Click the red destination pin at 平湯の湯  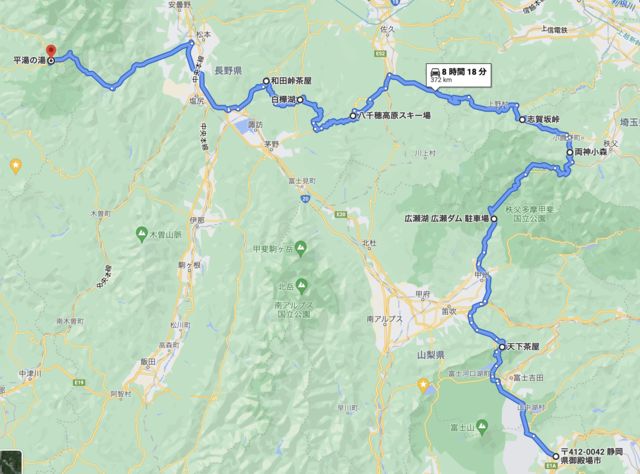(51, 51)
